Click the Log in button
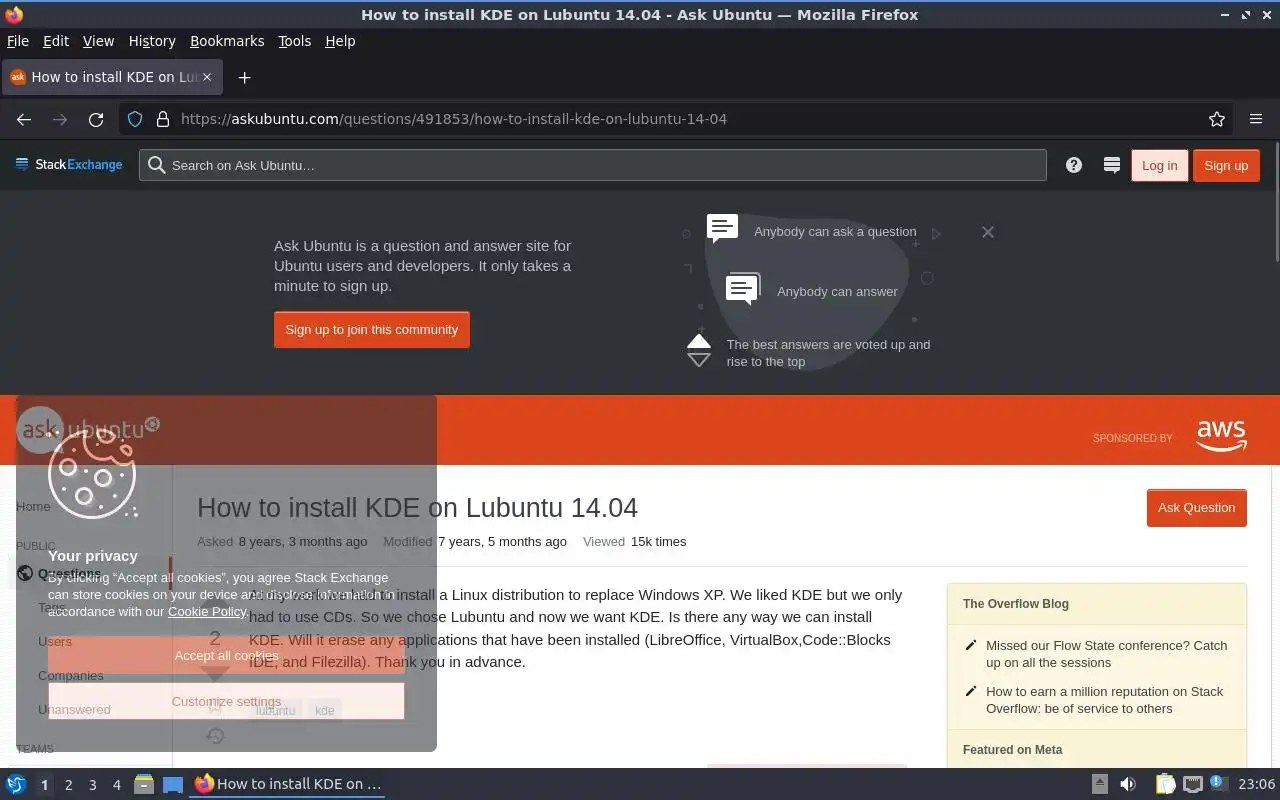Screen dimensions: 1280x800 click(1159, 165)
